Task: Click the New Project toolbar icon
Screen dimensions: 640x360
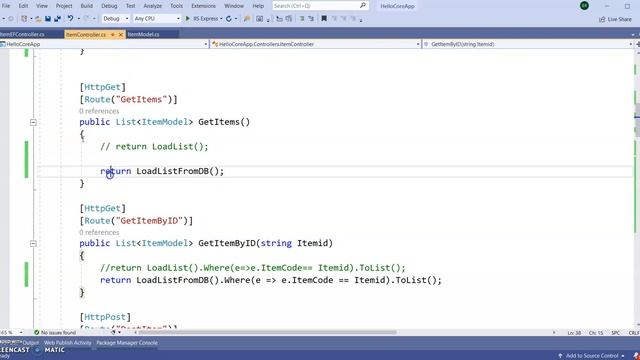Action: (x=24, y=19)
